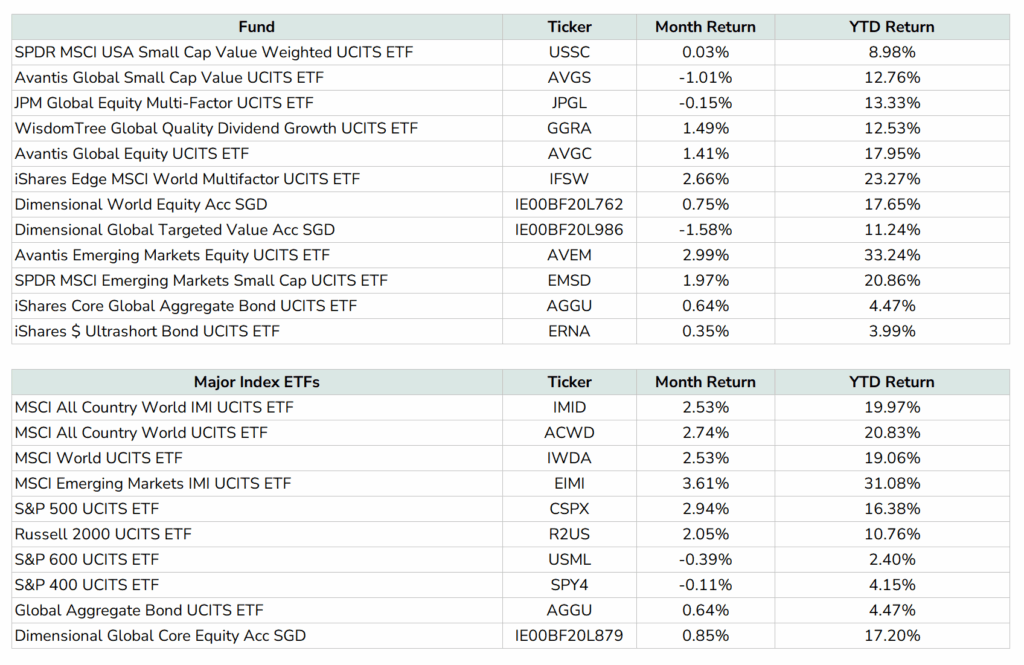Click the IMID ticker cell
1024x665 pixels.
point(569,407)
